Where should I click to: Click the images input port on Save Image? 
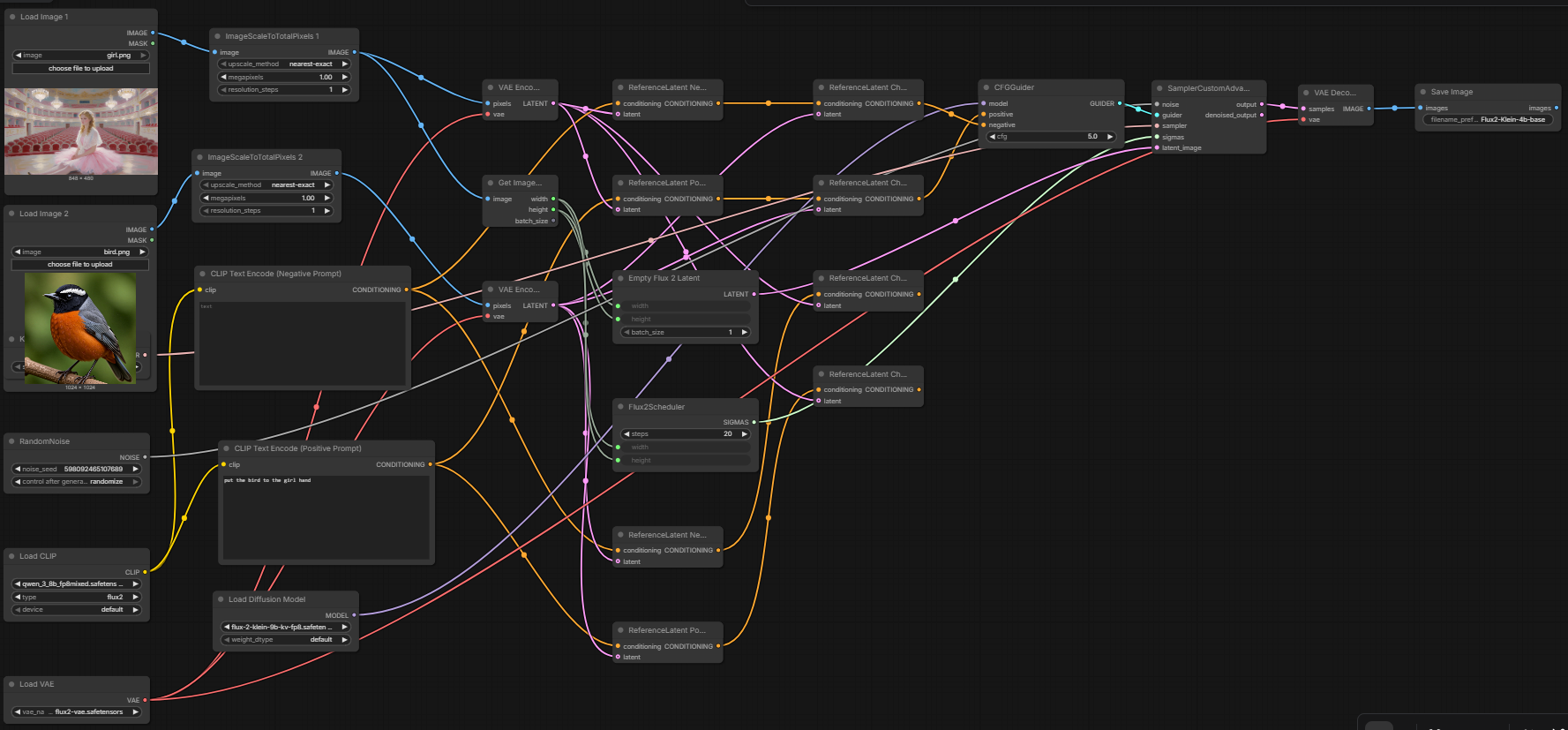pyautogui.click(x=1420, y=108)
